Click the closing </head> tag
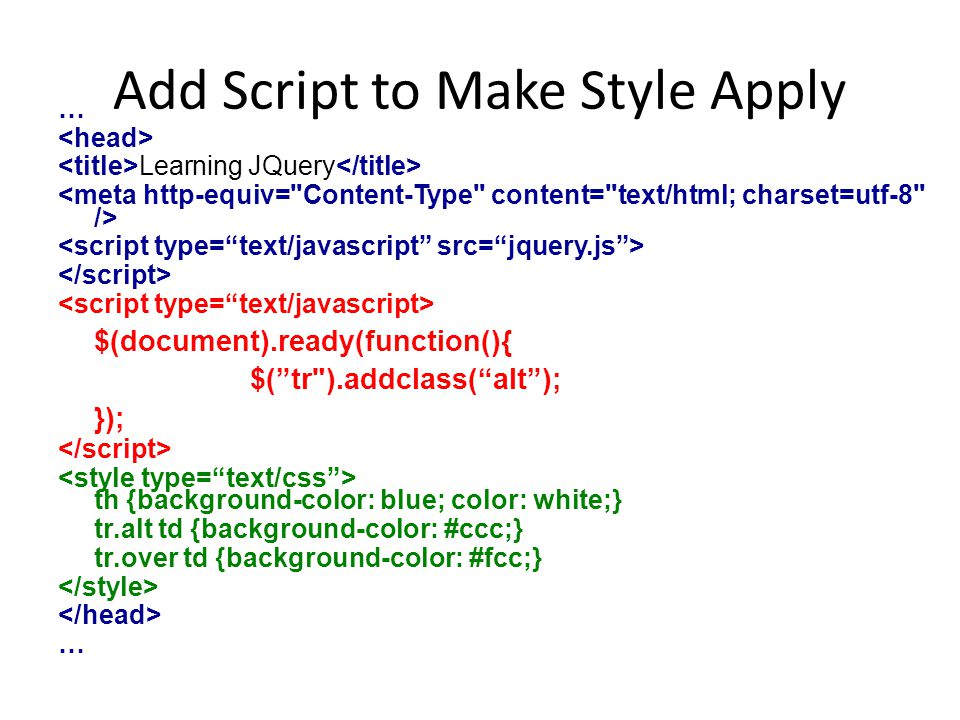Screen dimensions: 960x720 [x=110, y=615]
